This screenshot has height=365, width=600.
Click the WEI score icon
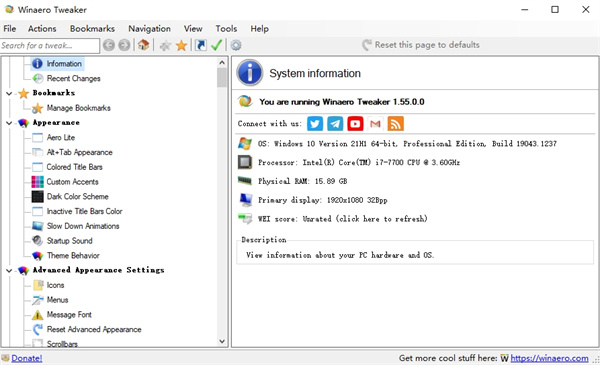coord(245,219)
